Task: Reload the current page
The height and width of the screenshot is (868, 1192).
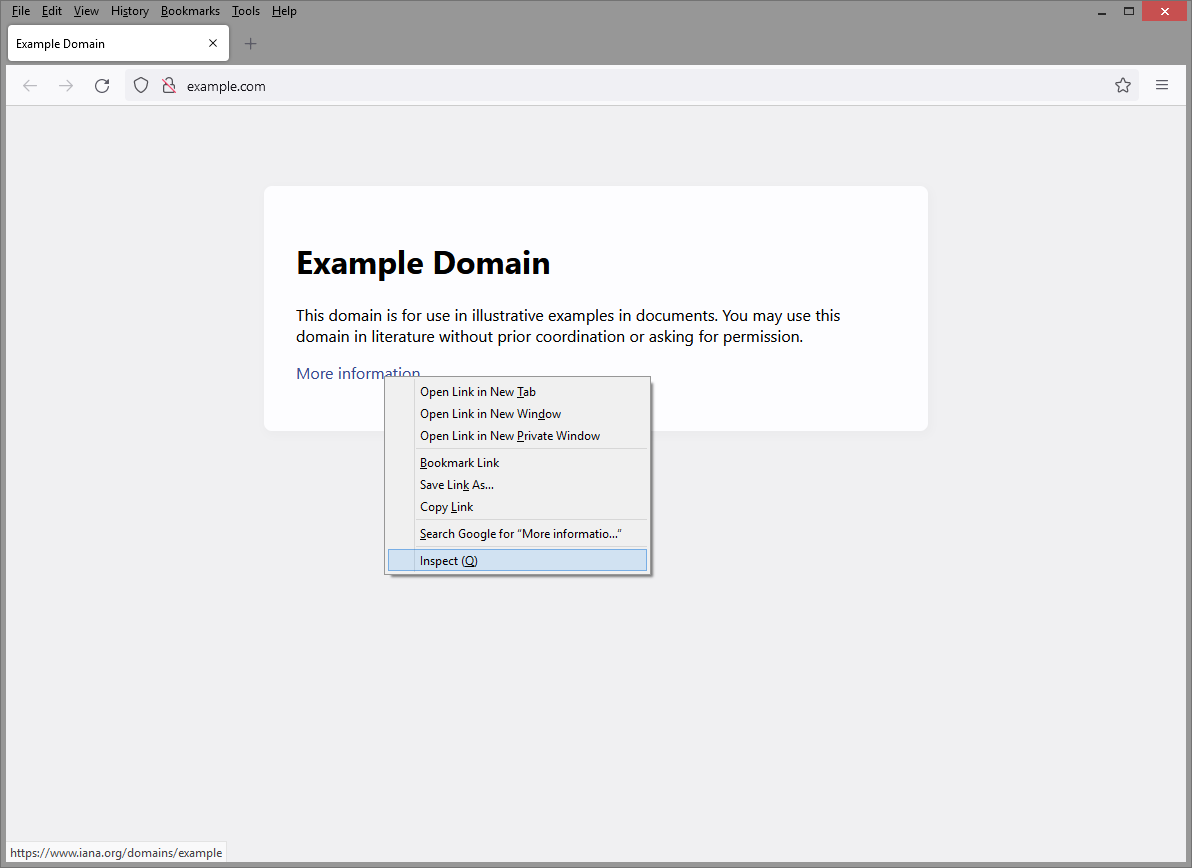Action: (x=102, y=85)
